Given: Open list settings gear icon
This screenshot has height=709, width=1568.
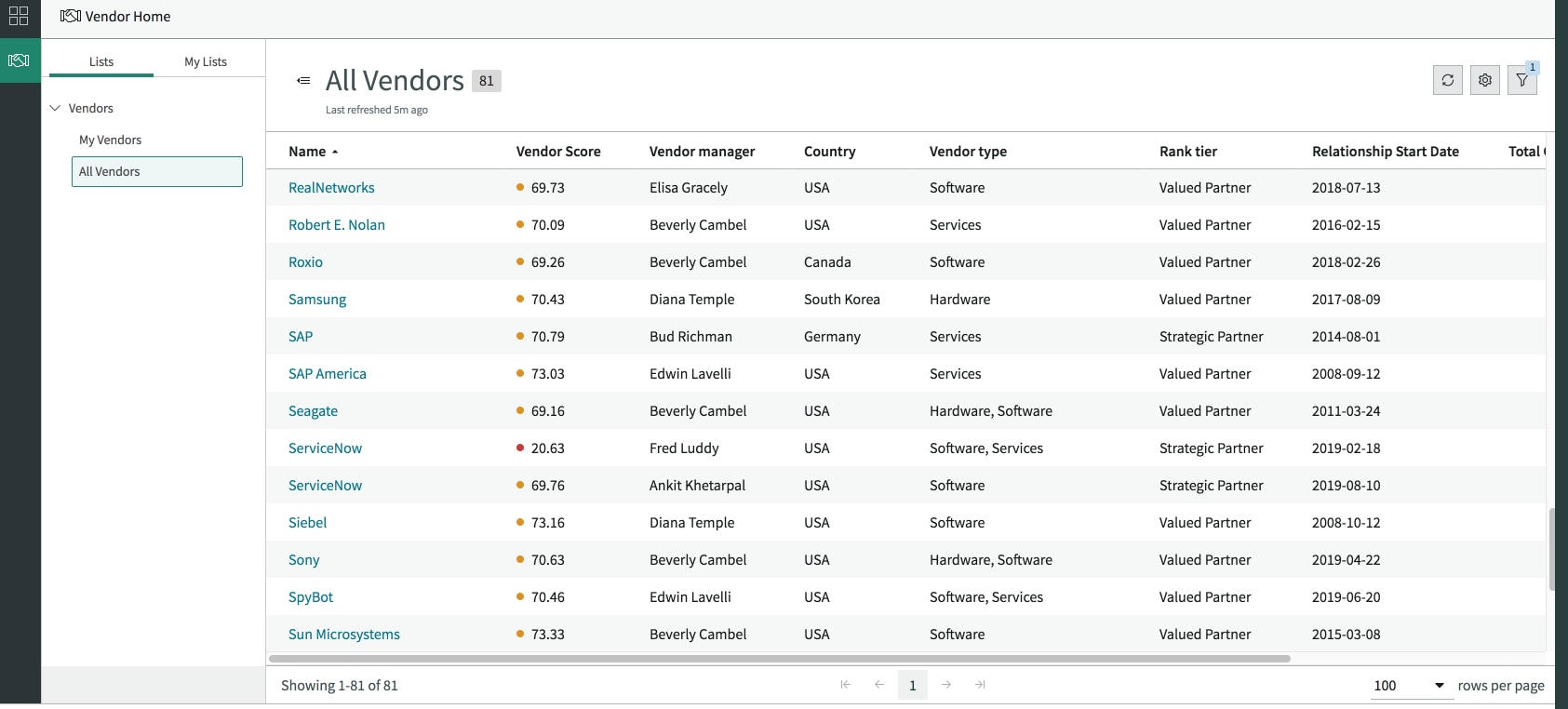Looking at the screenshot, I should (x=1485, y=80).
